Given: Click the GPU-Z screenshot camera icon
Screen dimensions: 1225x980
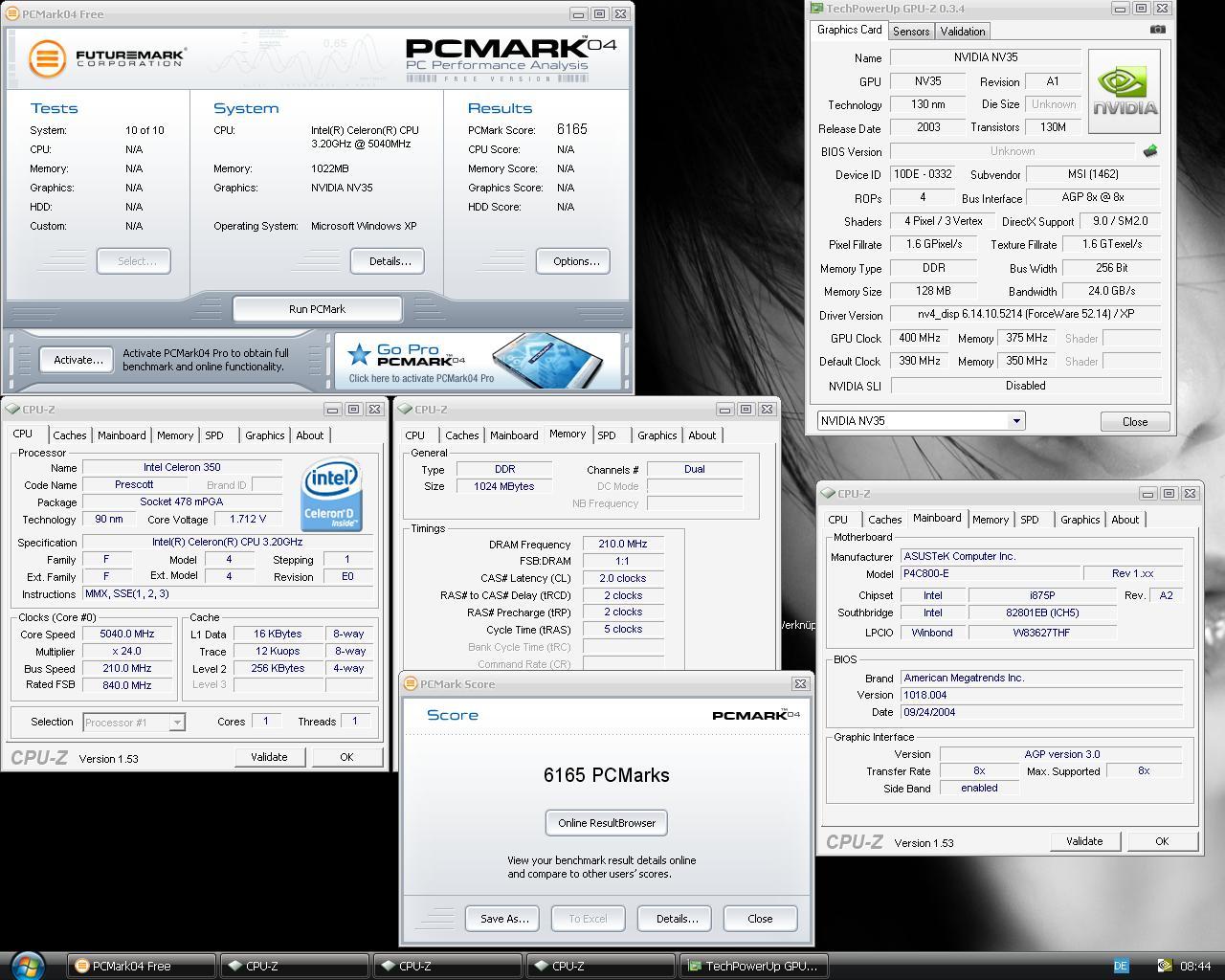Looking at the screenshot, I should [1157, 30].
